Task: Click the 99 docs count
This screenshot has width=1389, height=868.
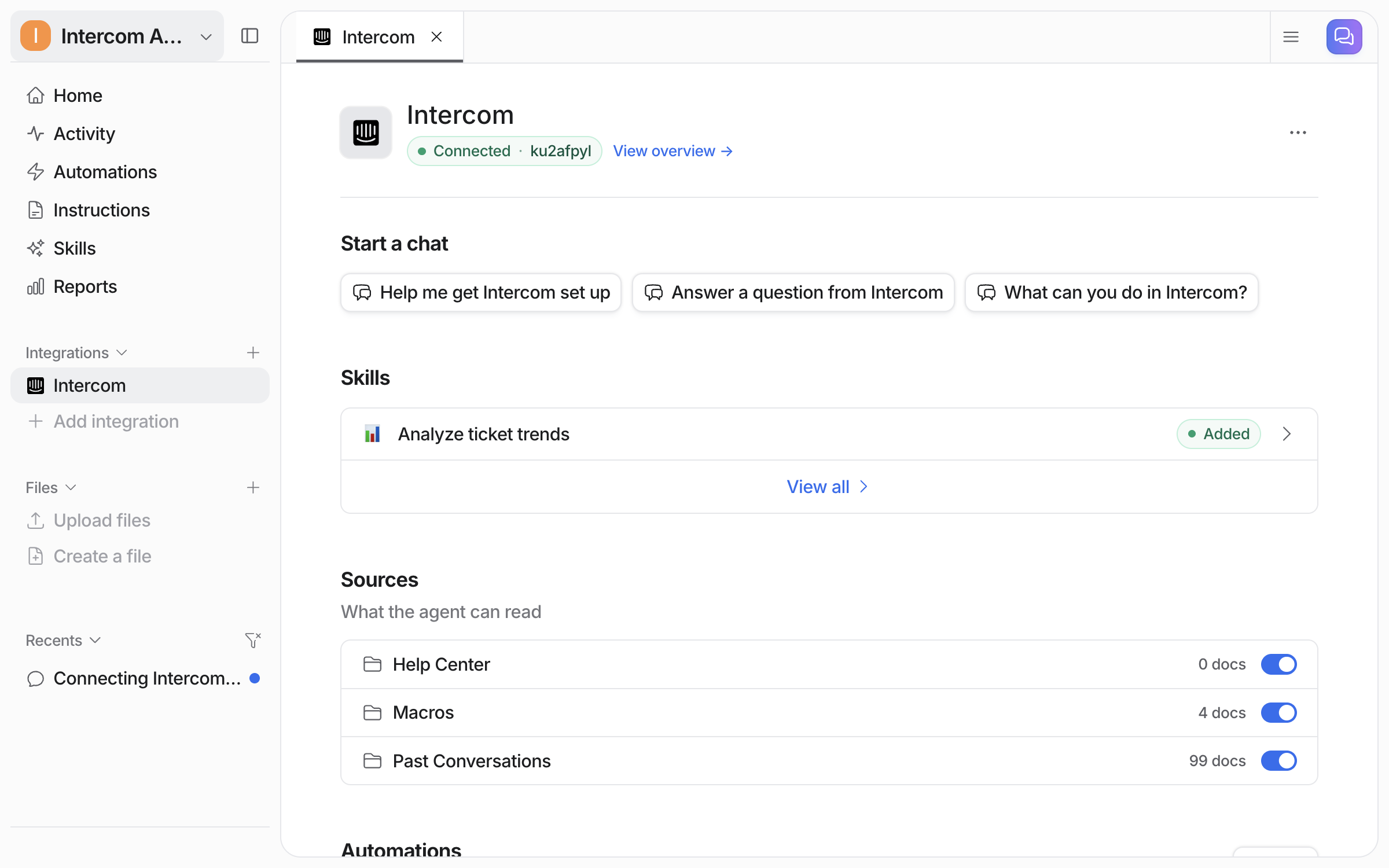Action: click(x=1217, y=761)
